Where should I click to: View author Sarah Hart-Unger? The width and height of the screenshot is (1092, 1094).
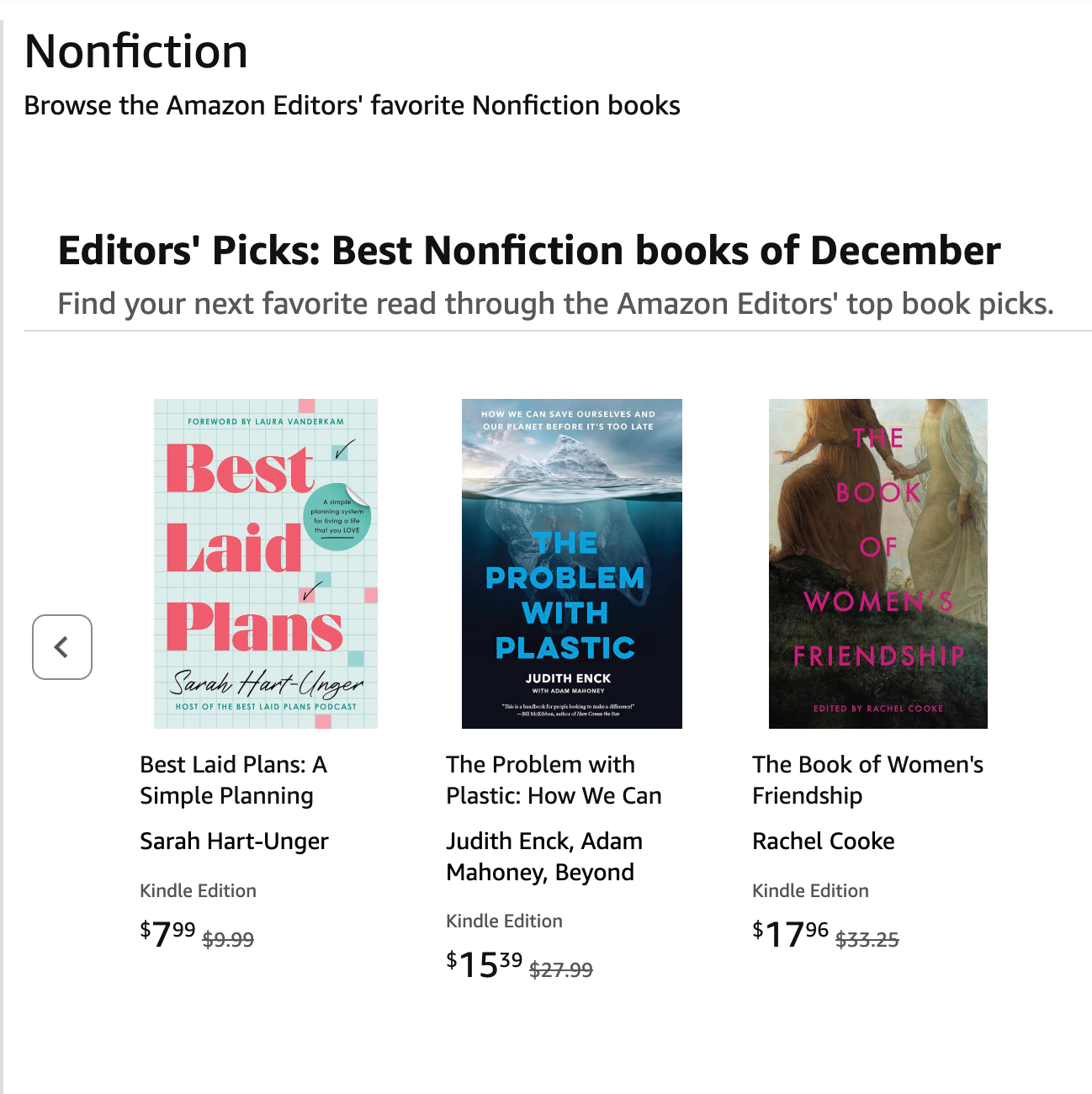coord(234,841)
